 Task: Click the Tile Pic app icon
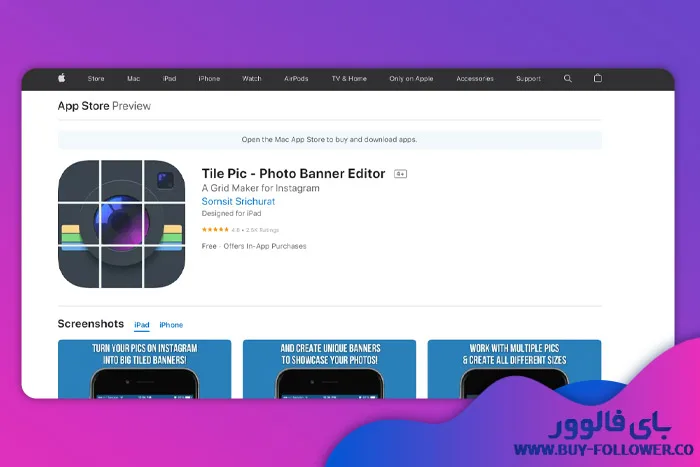[121, 224]
